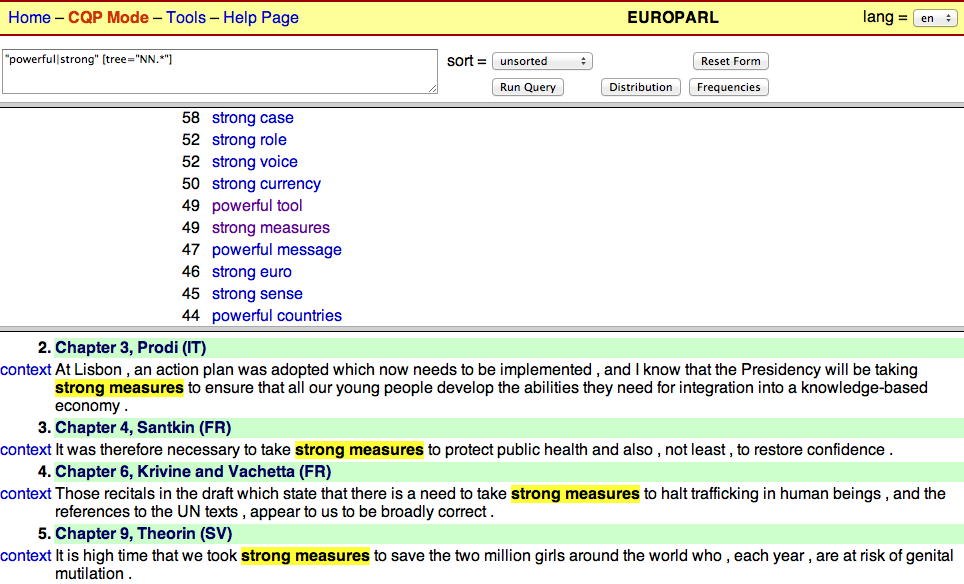
Task: Click the Run Query button
Action: point(527,87)
